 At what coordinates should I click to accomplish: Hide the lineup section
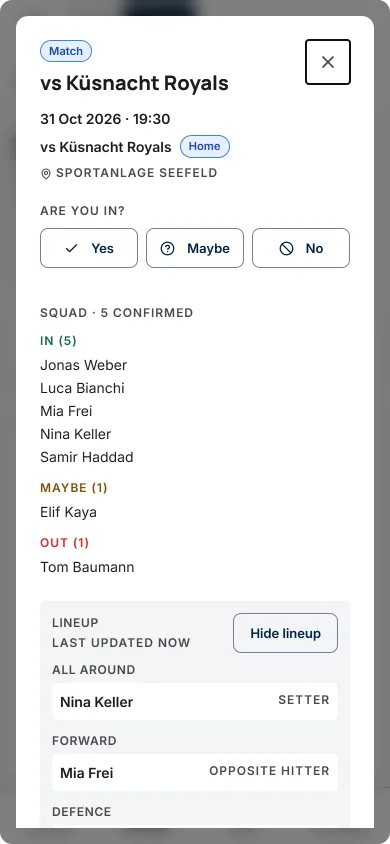click(x=285, y=633)
